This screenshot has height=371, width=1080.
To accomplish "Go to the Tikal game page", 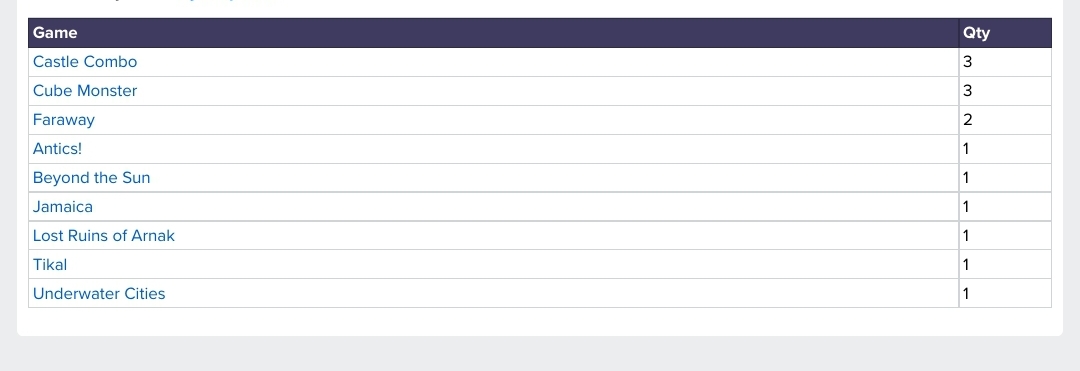I will [x=50, y=264].
